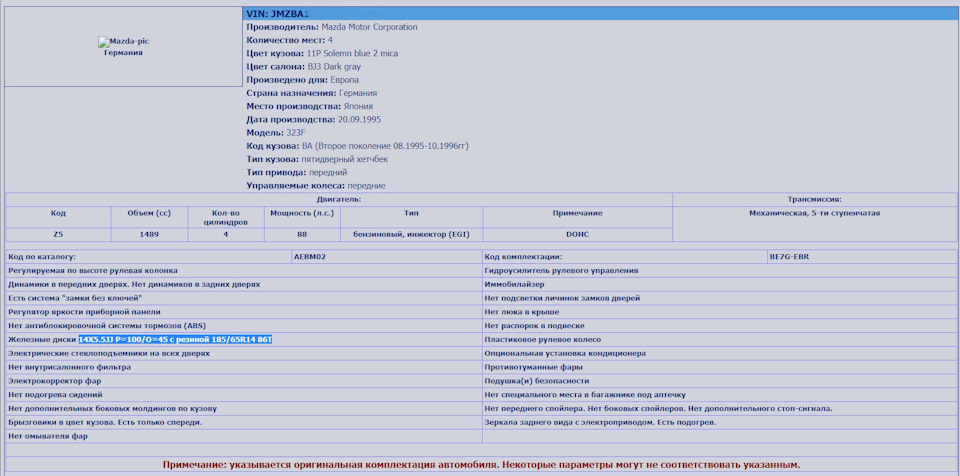Click the body code line "Код кузова: BA"
The width and height of the screenshot is (960, 476).
point(358,146)
